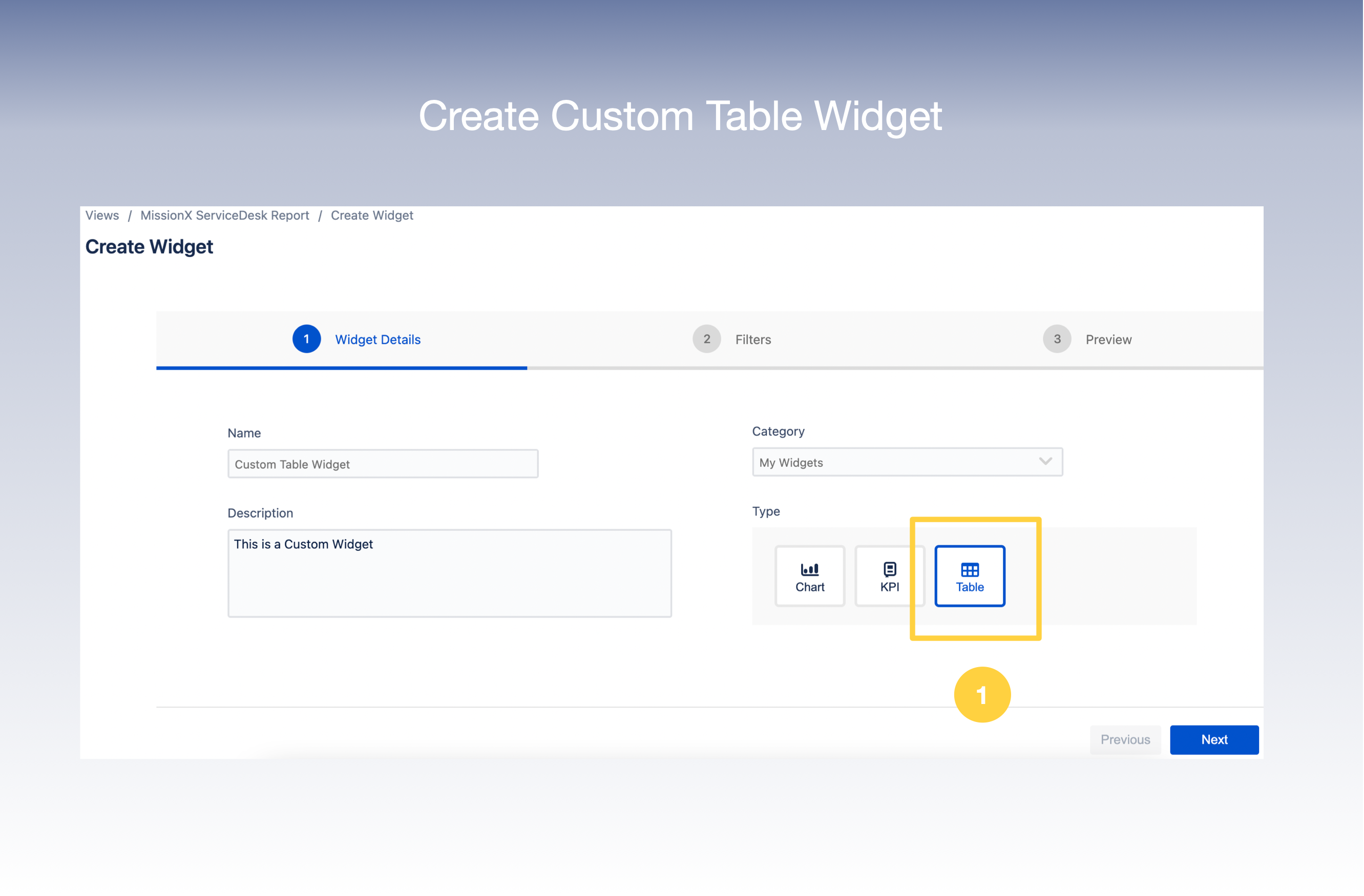The width and height of the screenshot is (1364, 896).
Task: Click the gray step 3 circle indicator
Action: pyautogui.click(x=1056, y=338)
